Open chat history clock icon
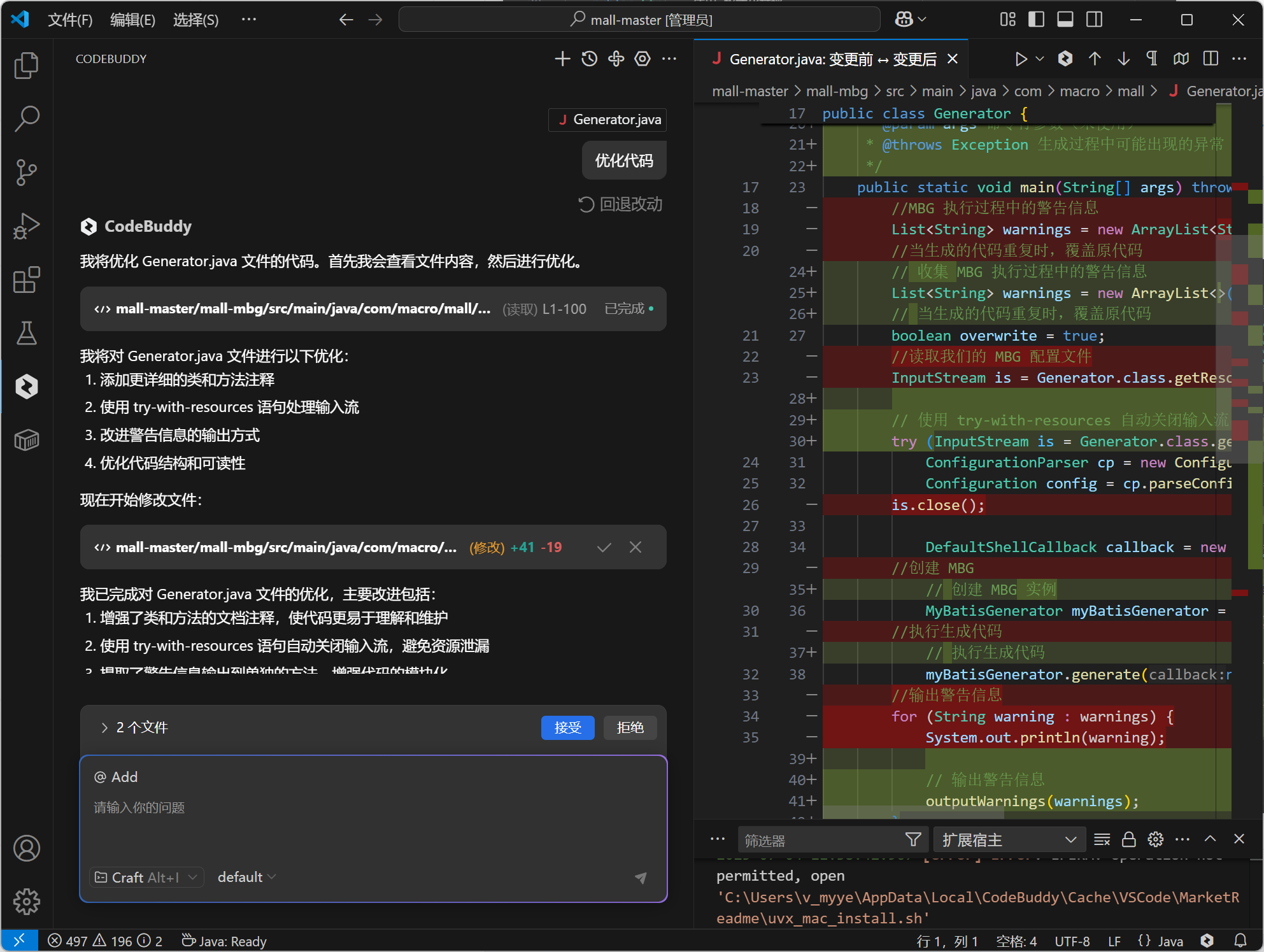The width and height of the screenshot is (1264, 952). click(x=589, y=59)
